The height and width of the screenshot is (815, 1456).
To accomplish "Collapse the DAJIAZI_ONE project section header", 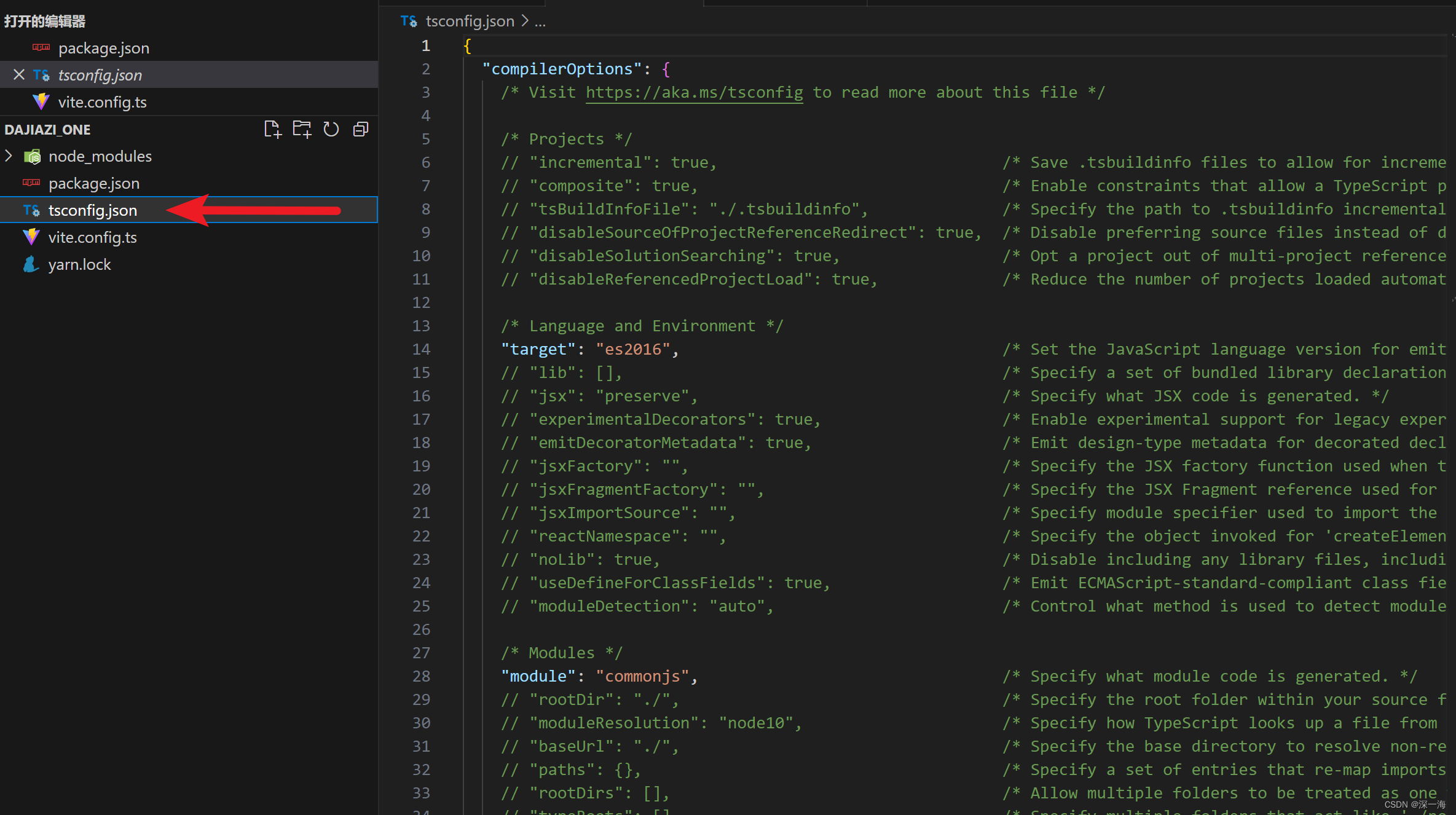I will (47, 130).
